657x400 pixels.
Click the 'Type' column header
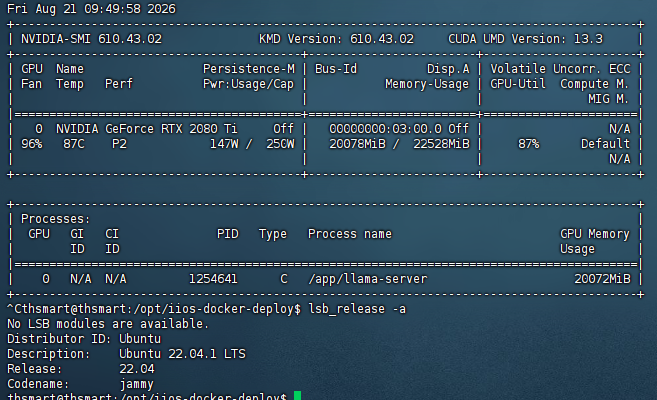[x=273, y=234]
